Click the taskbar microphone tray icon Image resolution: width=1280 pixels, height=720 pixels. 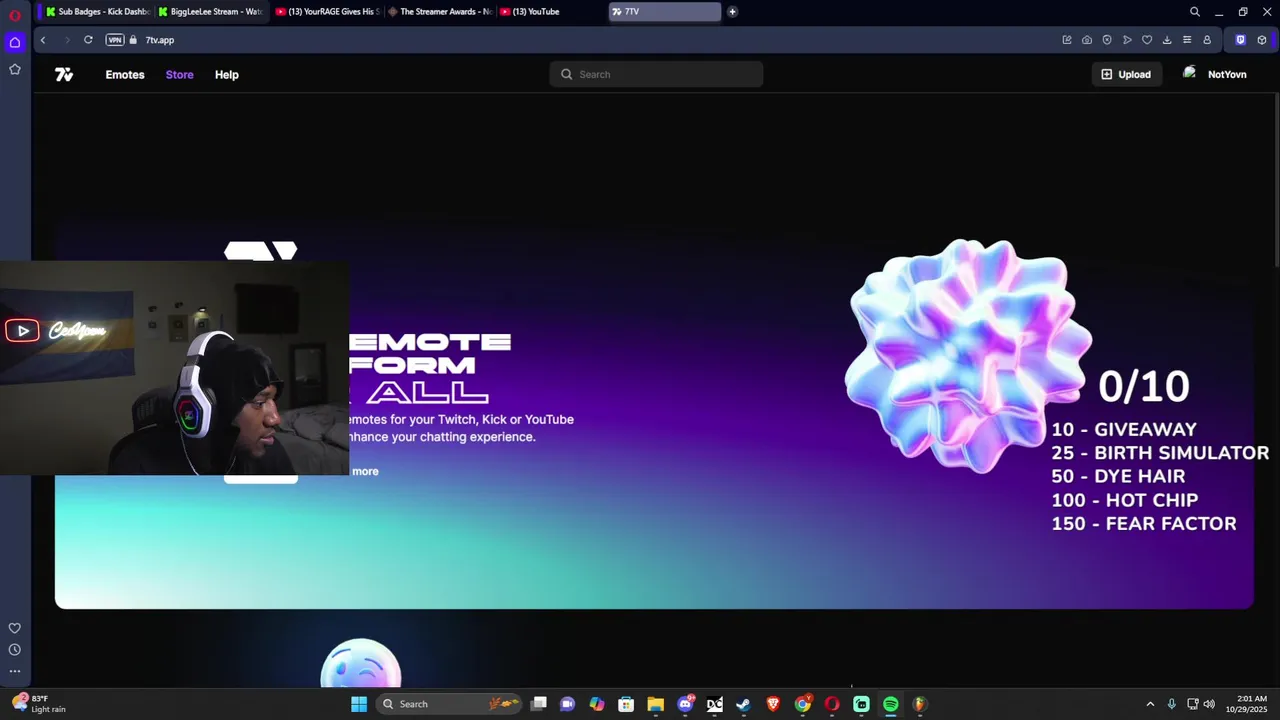1171,704
